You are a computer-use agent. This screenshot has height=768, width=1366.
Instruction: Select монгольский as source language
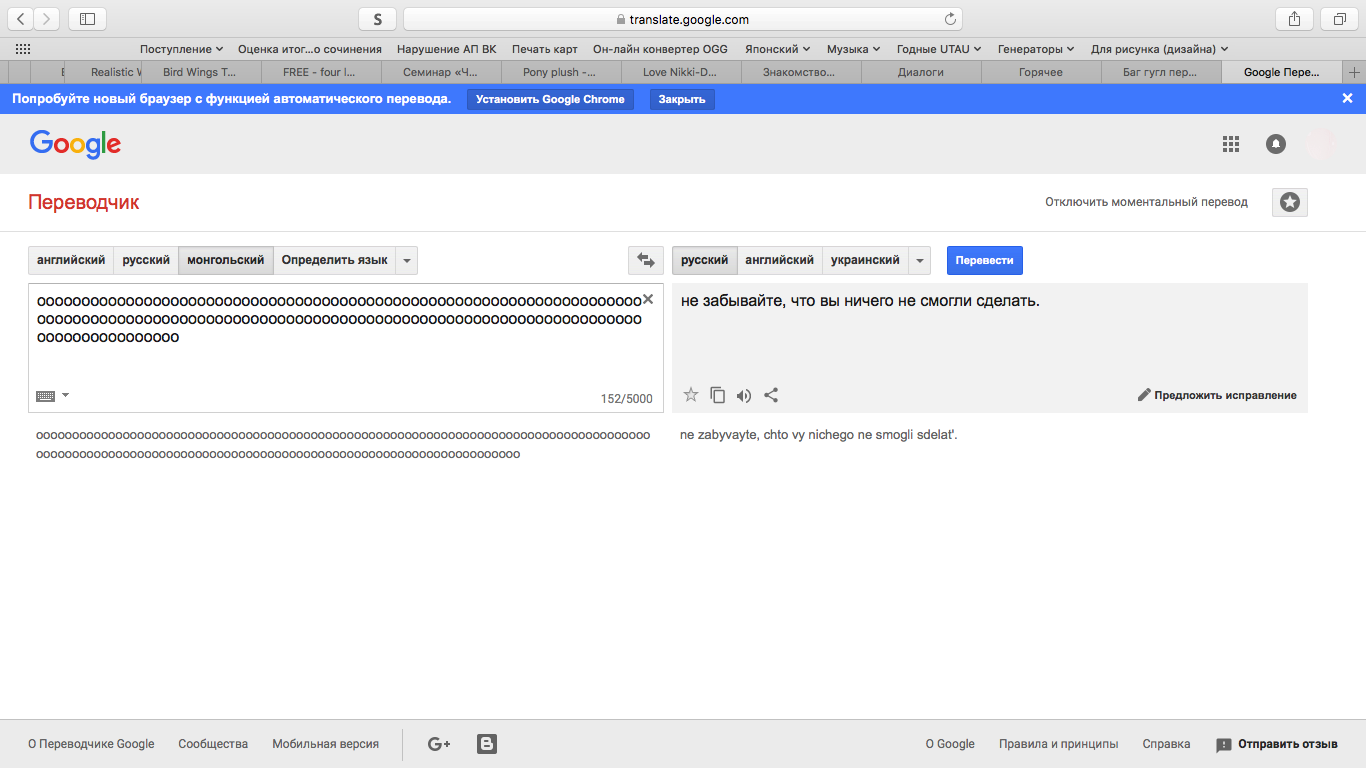tap(226, 260)
